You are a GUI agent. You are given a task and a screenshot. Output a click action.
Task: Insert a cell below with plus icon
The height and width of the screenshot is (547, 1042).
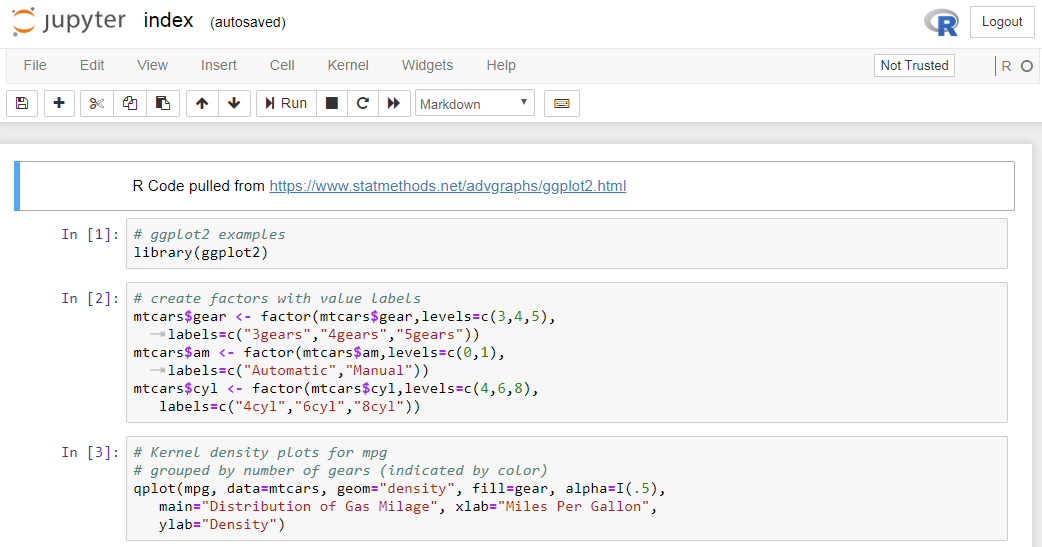coord(59,103)
